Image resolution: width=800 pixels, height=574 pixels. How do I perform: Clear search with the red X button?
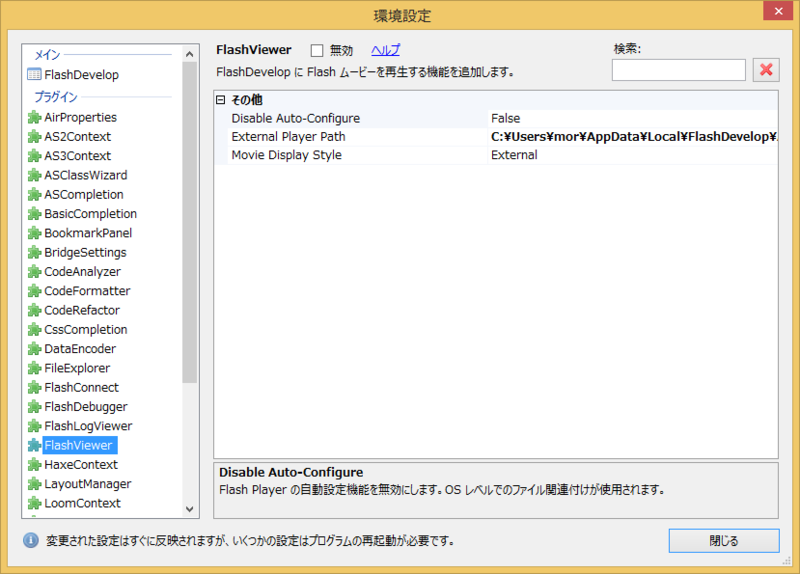tap(766, 70)
